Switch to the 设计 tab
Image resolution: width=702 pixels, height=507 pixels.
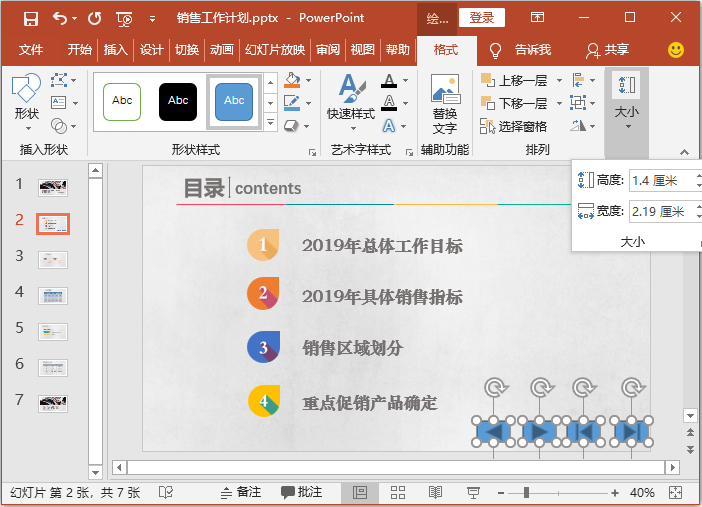tap(151, 50)
